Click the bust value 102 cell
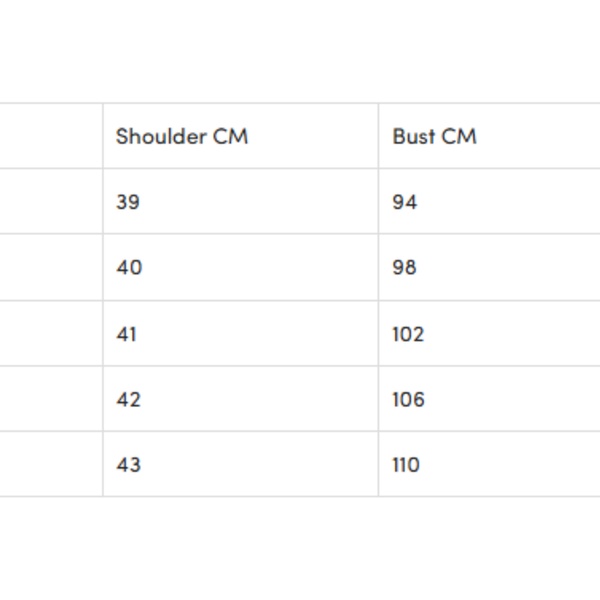Image resolution: width=600 pixels, height=600 pixels. click(x=408, y=334)
